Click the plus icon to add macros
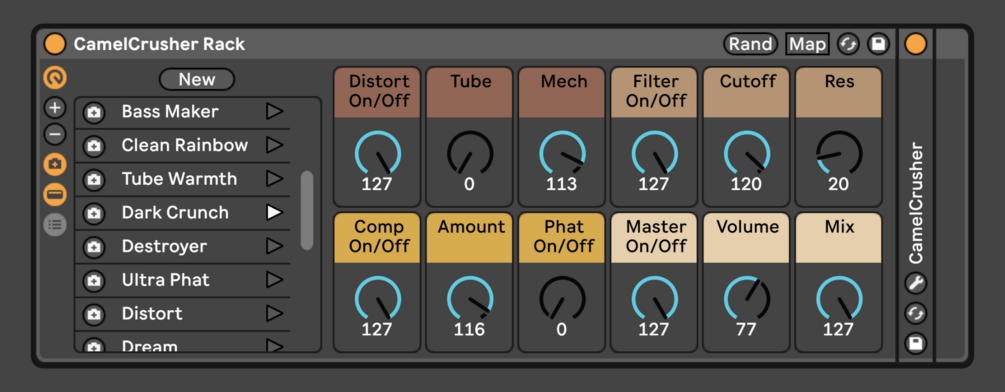1005x392 pixels. 55,108
